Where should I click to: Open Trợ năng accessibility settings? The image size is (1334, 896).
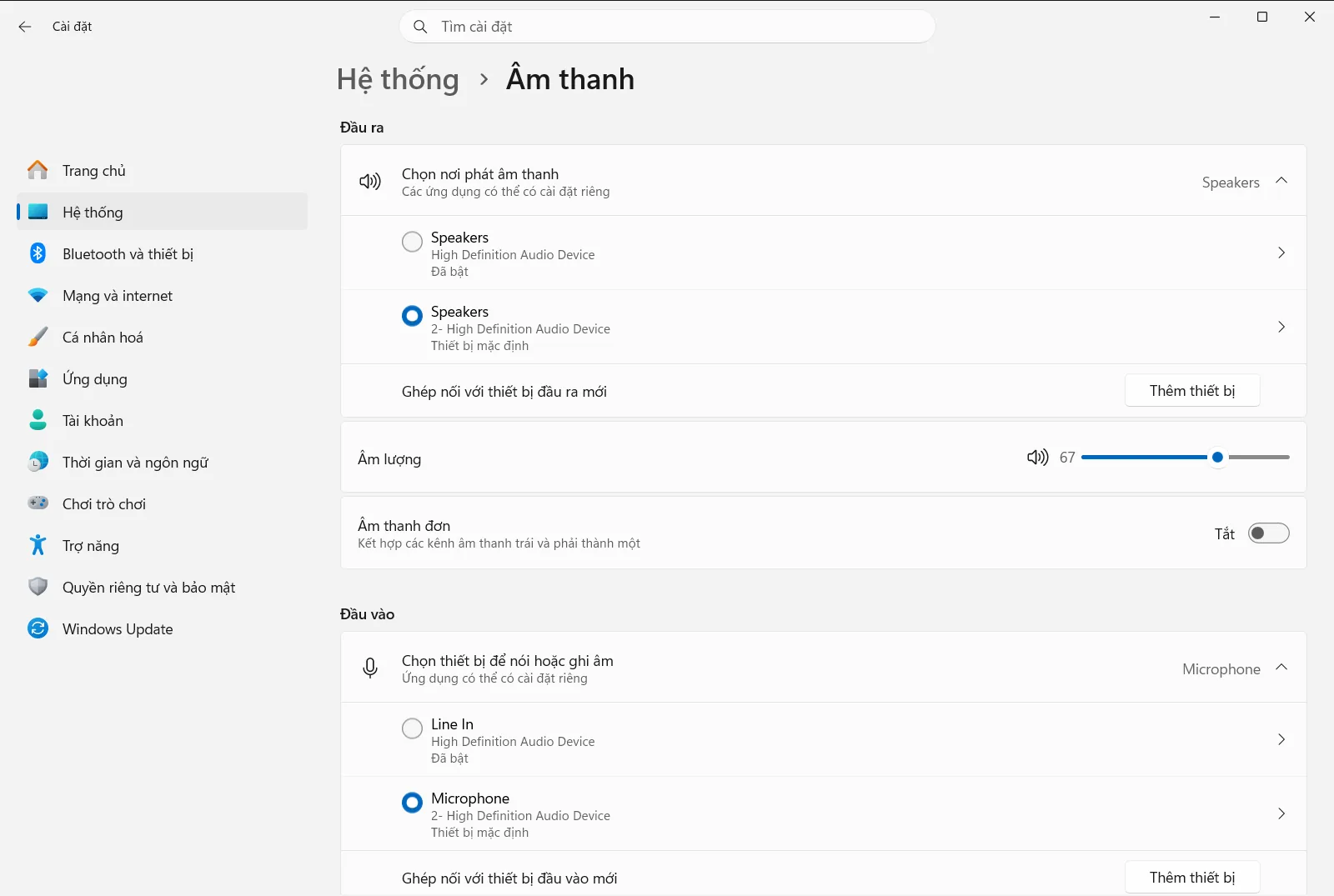(163, 545)
